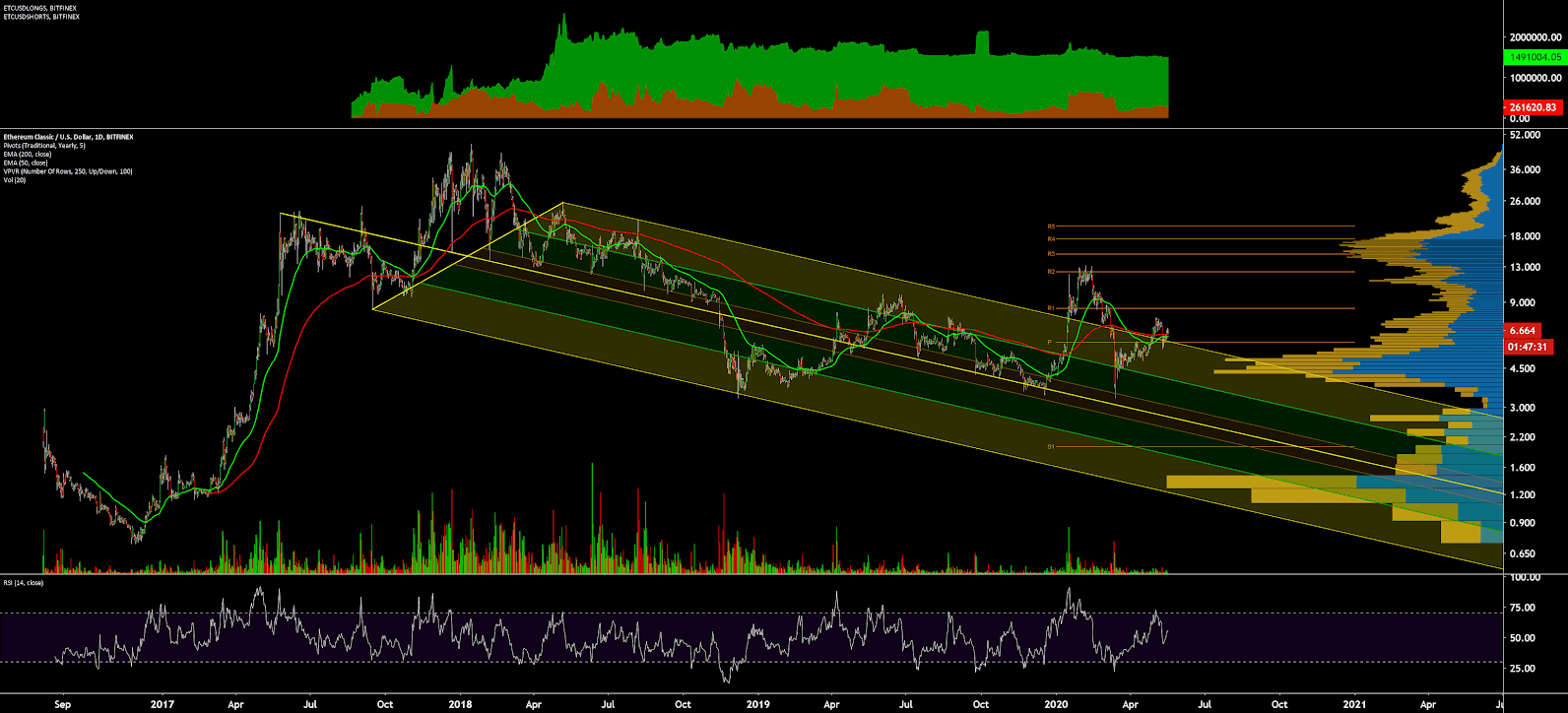The image size is (1568, 713).
Task: Click the P pivot point label
Action: point(1050,343)
